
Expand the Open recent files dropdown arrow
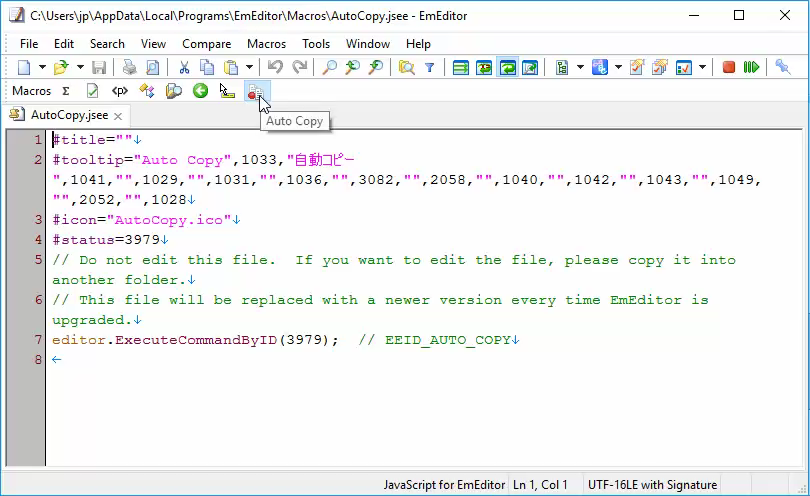80,67
